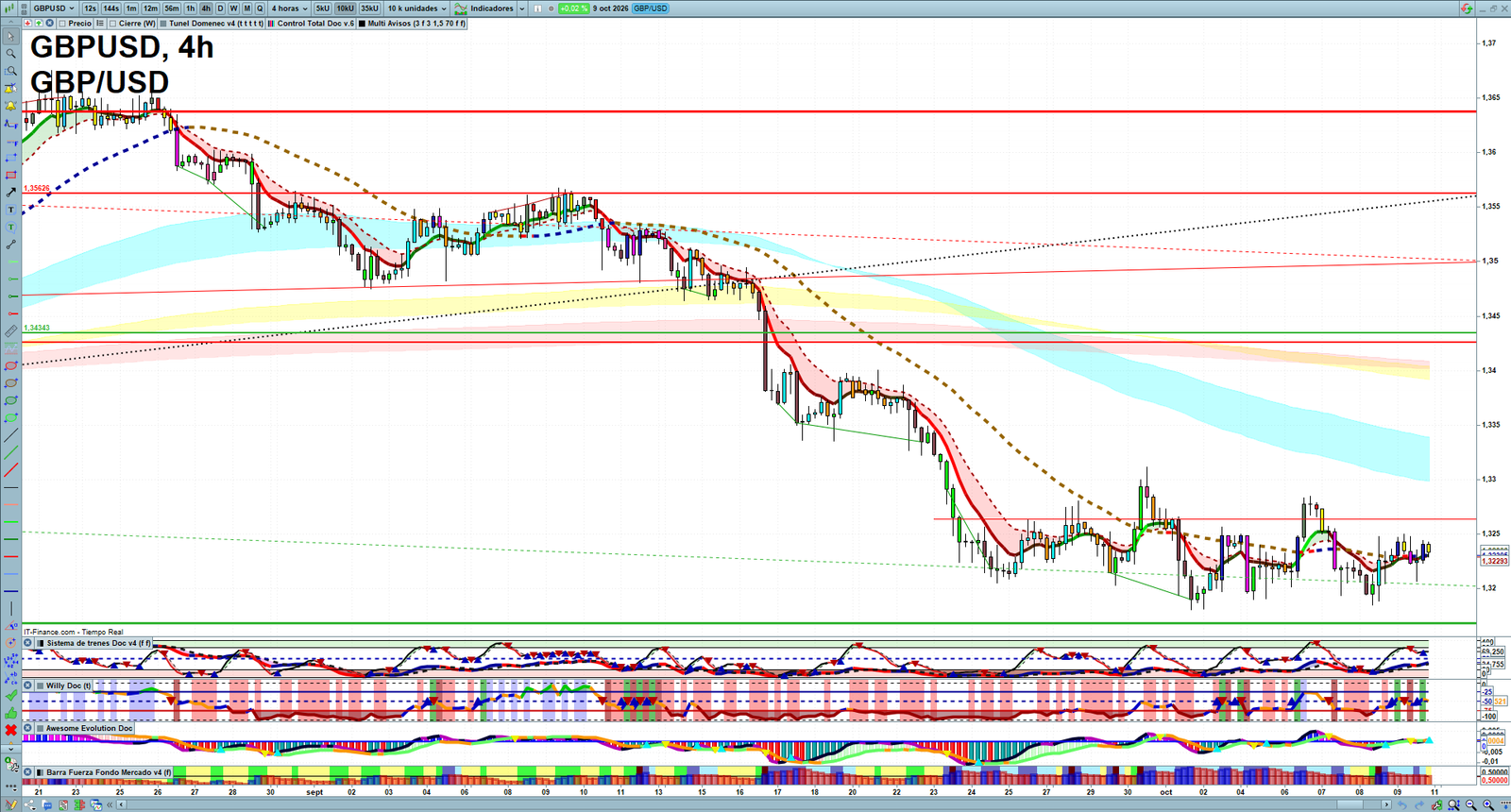The height and width of the screenshot is (812, 1511).
Task: Select the text 'T' annotation tool
Action: pos(10,210)
